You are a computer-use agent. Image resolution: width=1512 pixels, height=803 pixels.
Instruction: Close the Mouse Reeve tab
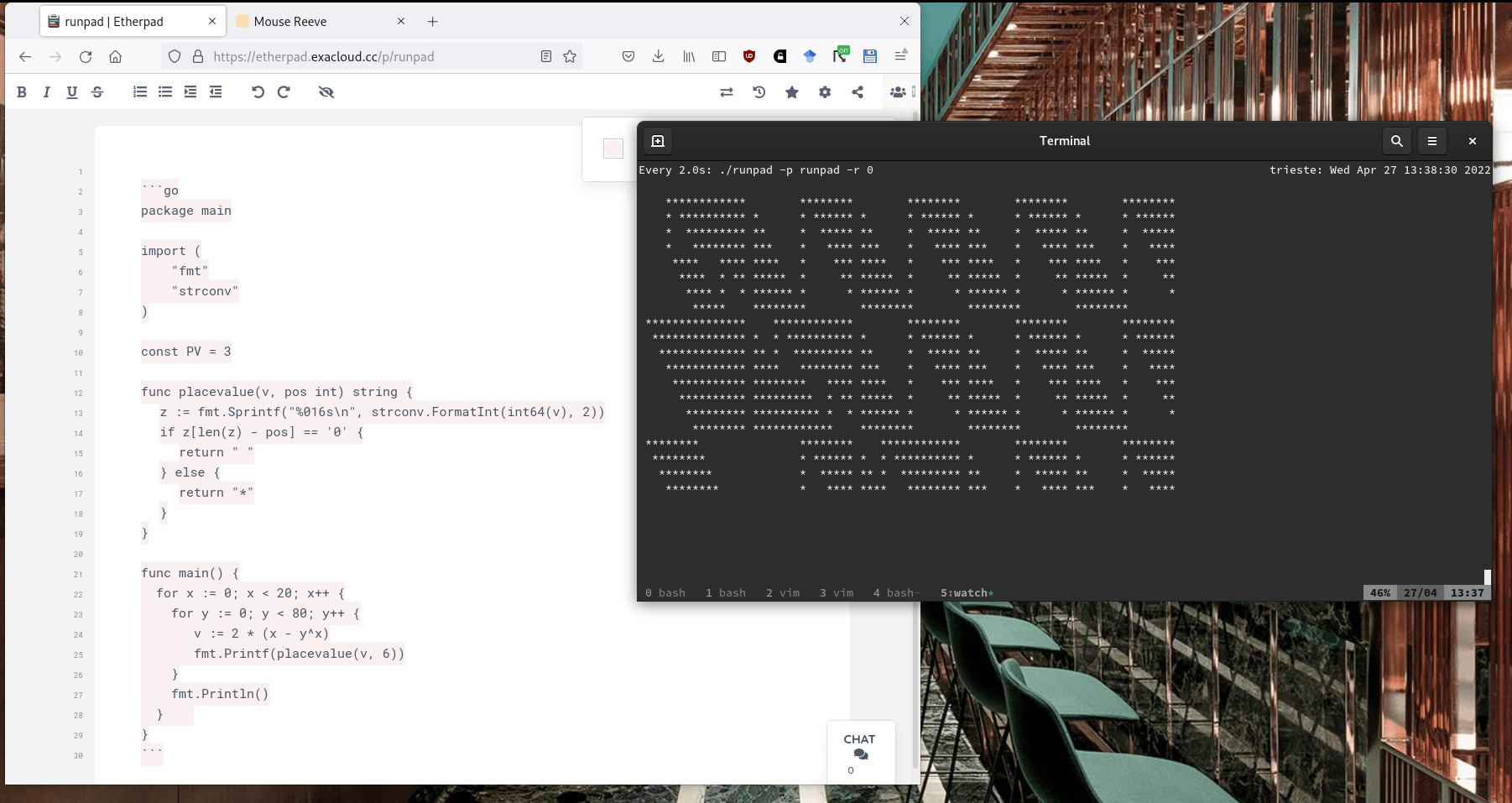[401, 22]
